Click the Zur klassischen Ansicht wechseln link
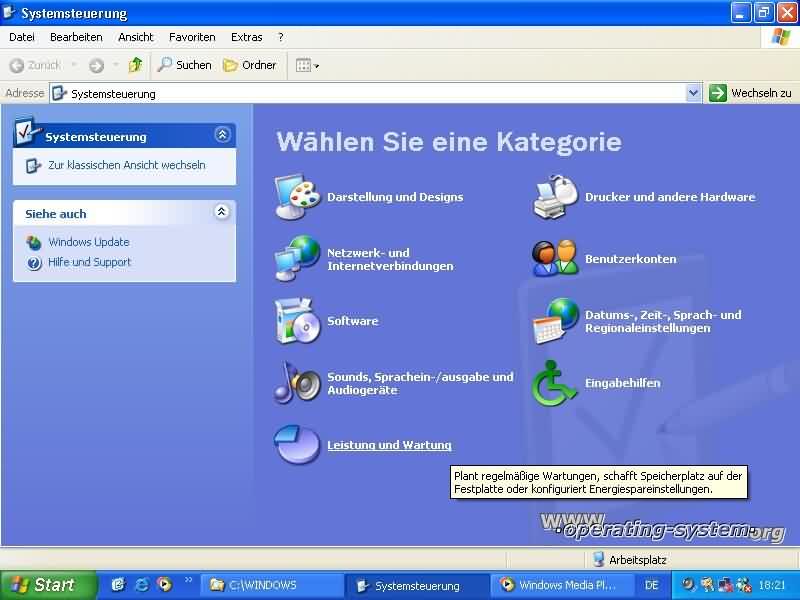This screenshot has width=800, height=600. pos(127,165)
